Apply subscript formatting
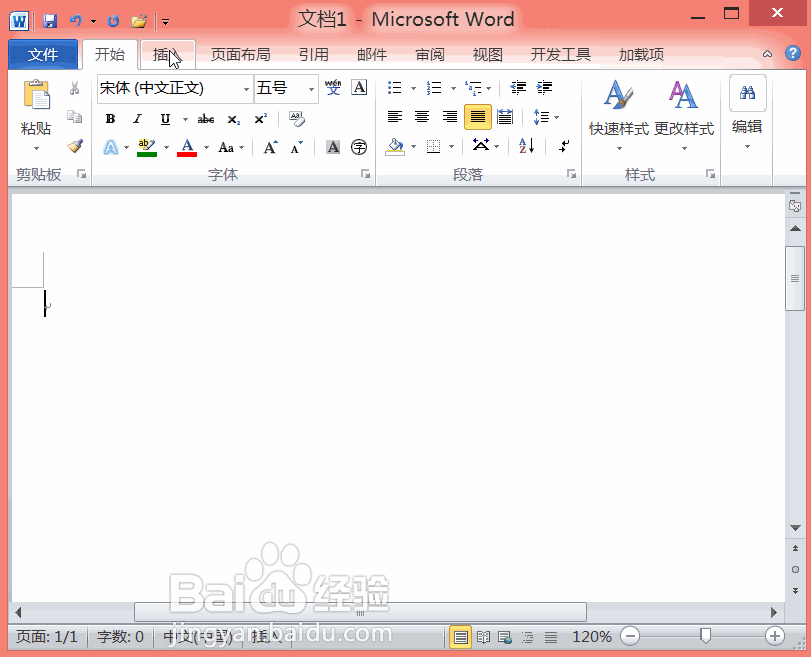Image resolution: width=811 pixels, height=657 pixels. (x=233, y=120)
